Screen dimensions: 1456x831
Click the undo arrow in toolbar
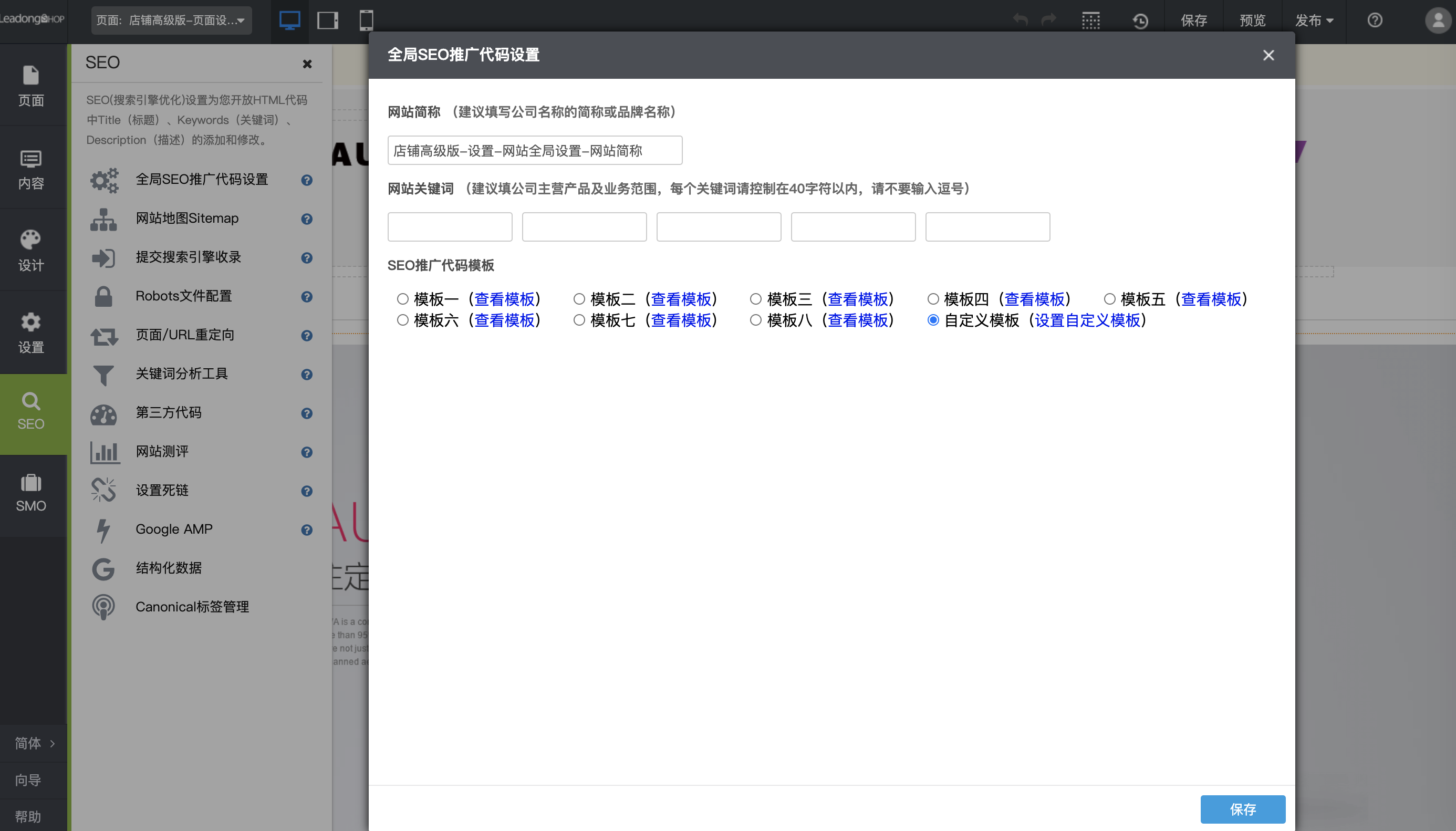point(1020,19)
